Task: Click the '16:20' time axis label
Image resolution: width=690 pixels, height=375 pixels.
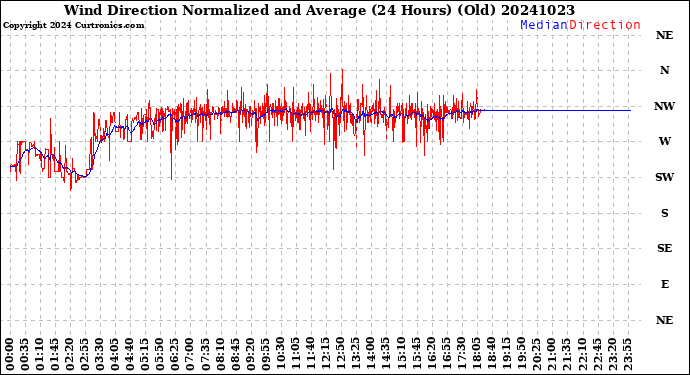Action: point(431,354)
